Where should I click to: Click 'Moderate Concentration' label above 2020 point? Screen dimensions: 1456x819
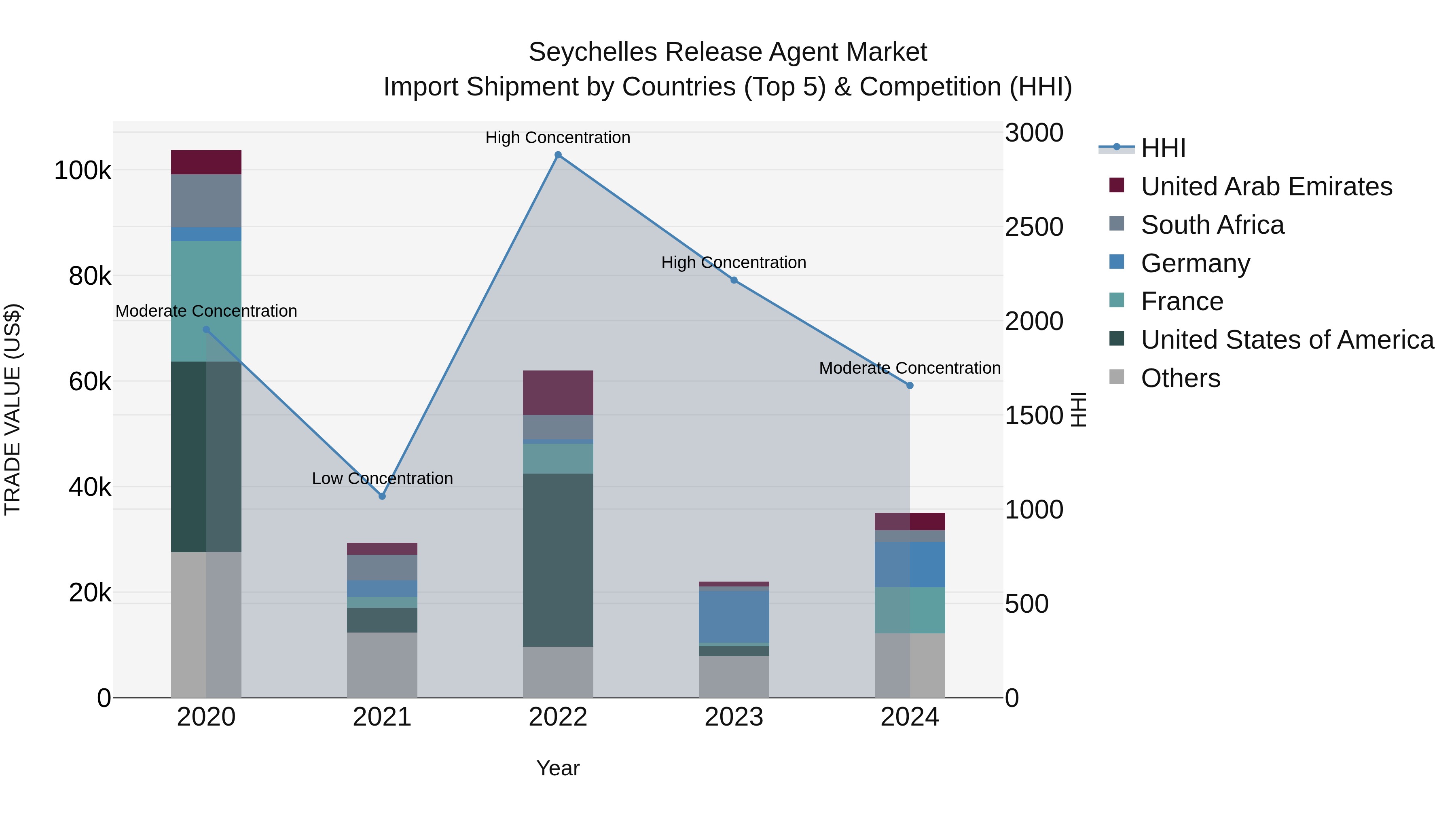[x=206, y=311]
